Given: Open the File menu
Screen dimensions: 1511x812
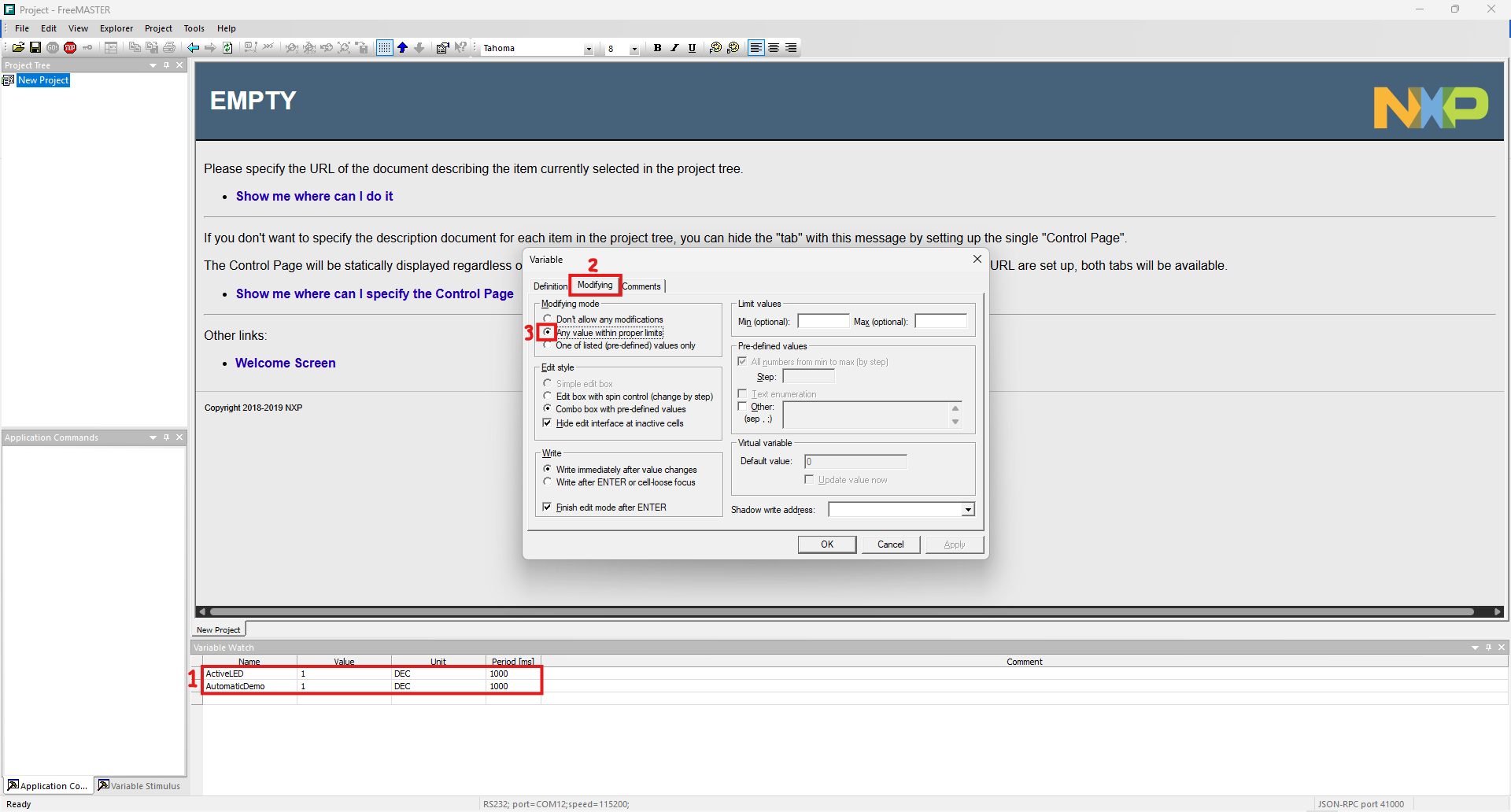Looking at the screenshot, I should 22,28.
